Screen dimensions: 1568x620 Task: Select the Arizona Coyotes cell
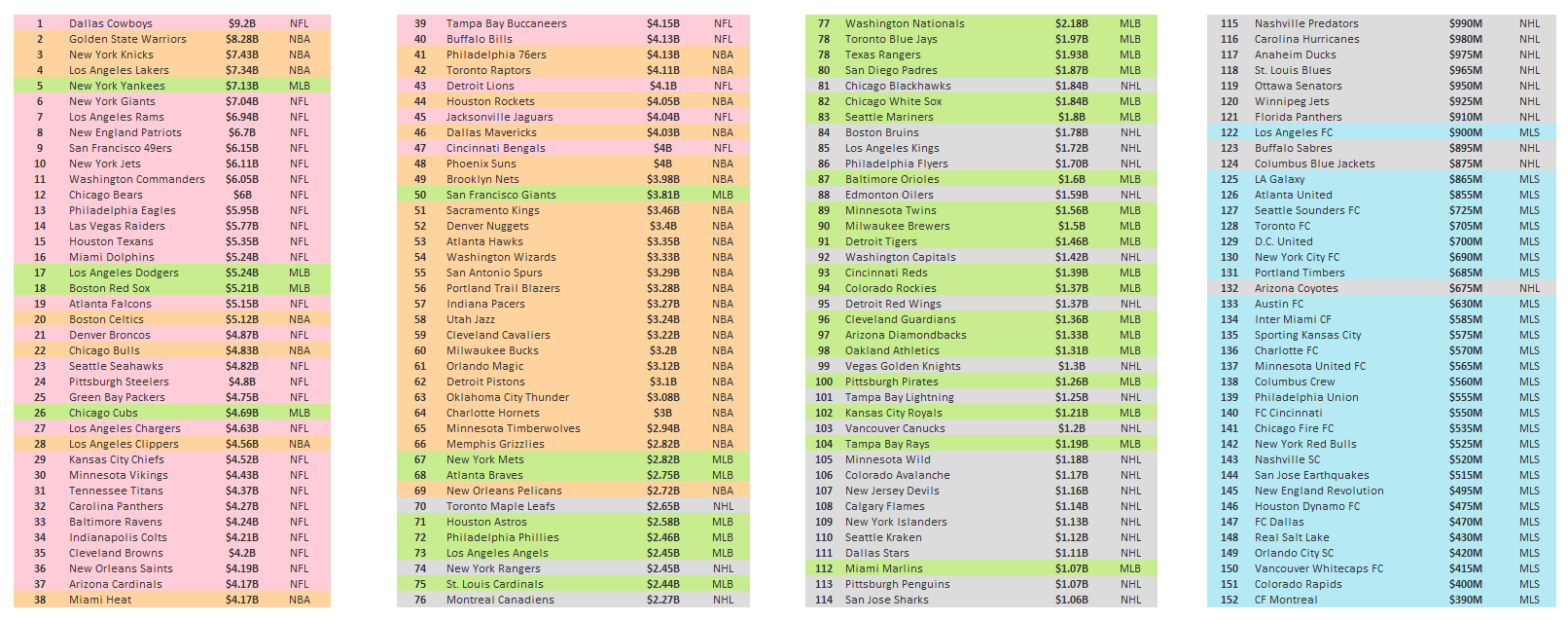(1297, 288)
